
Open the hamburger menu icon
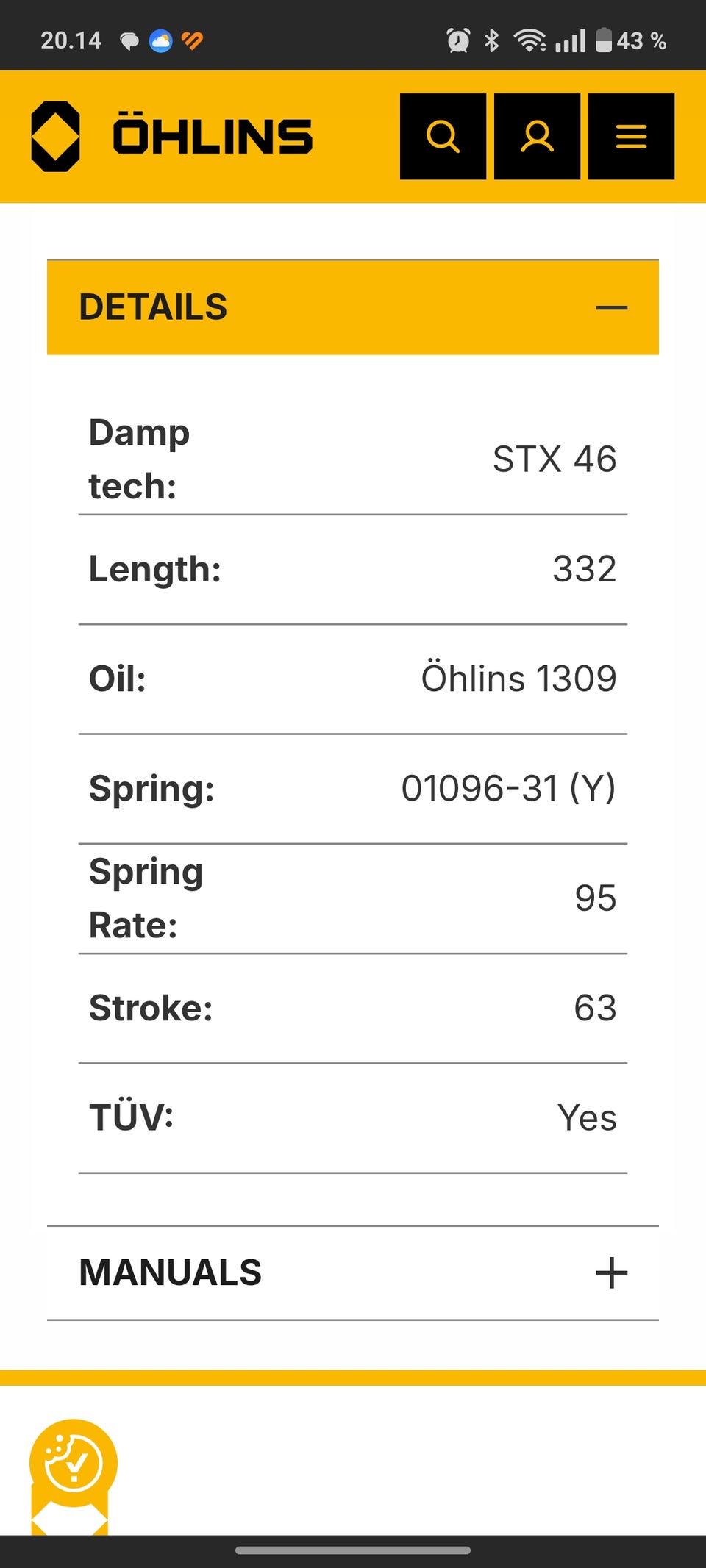631,136
